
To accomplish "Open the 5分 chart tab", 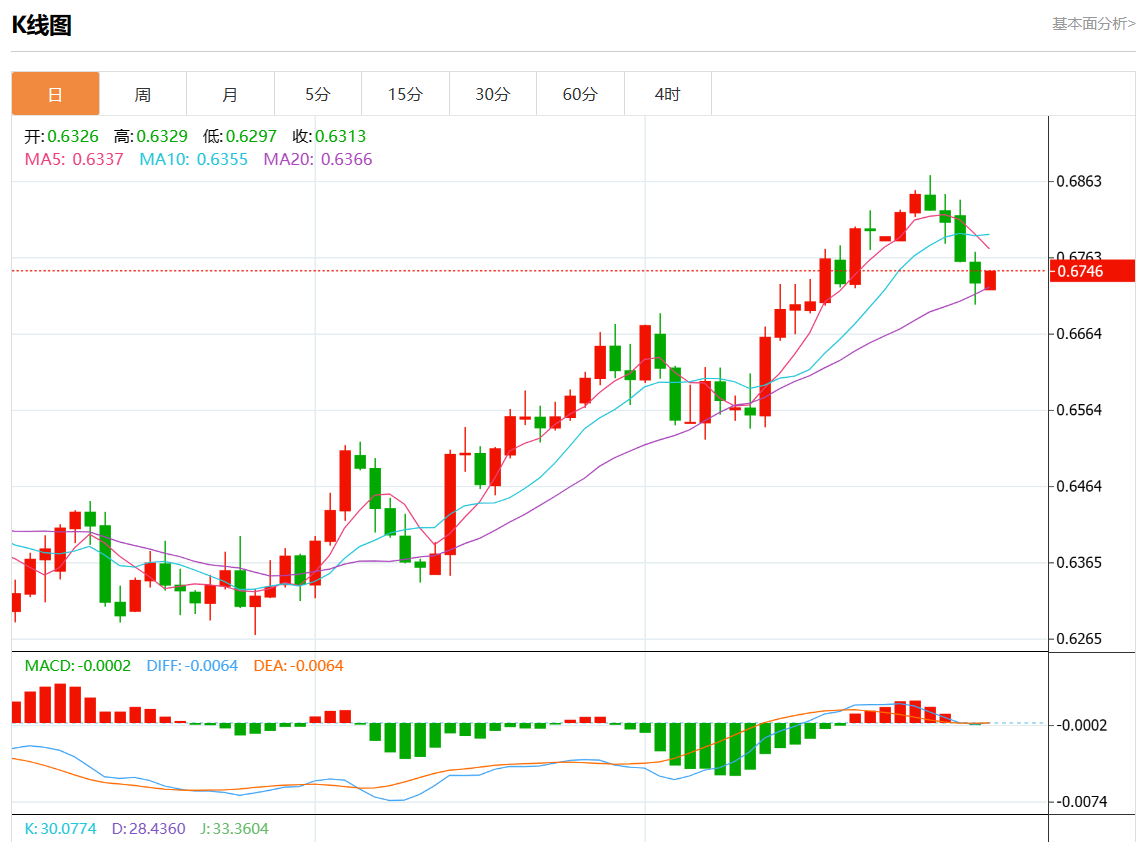I will [318, 94].
